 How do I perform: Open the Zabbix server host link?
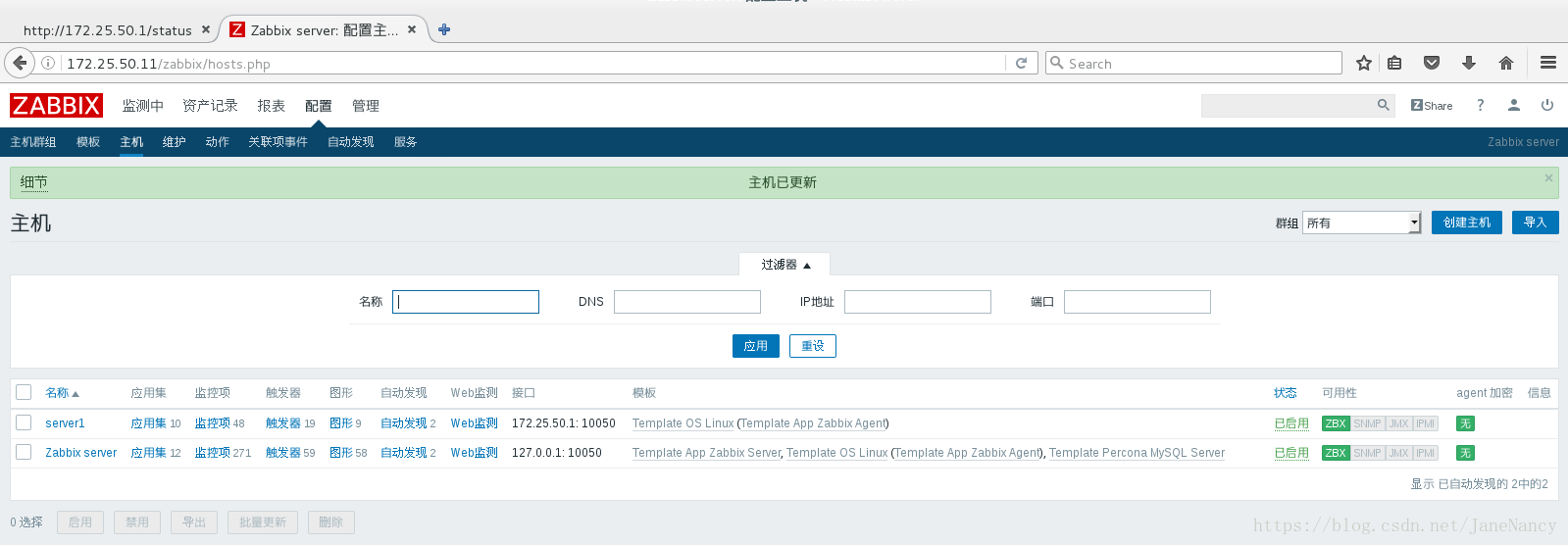coord(80,453)
